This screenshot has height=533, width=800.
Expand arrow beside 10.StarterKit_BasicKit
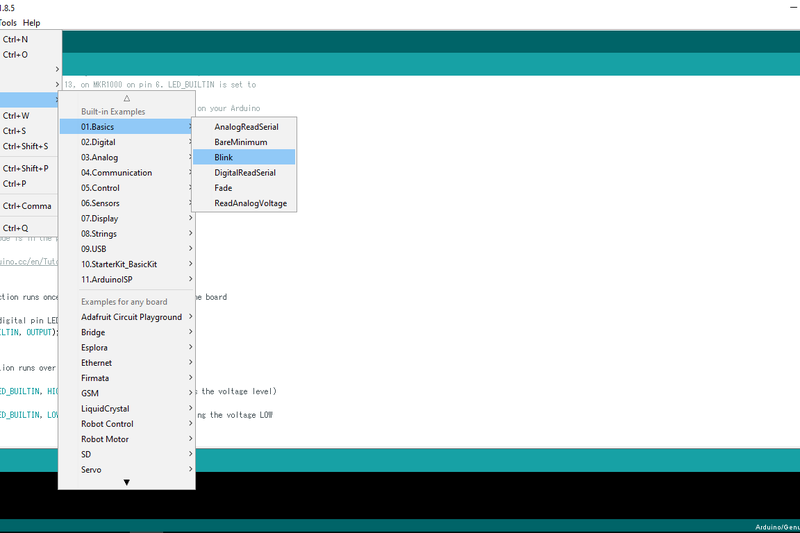(190, 264)
